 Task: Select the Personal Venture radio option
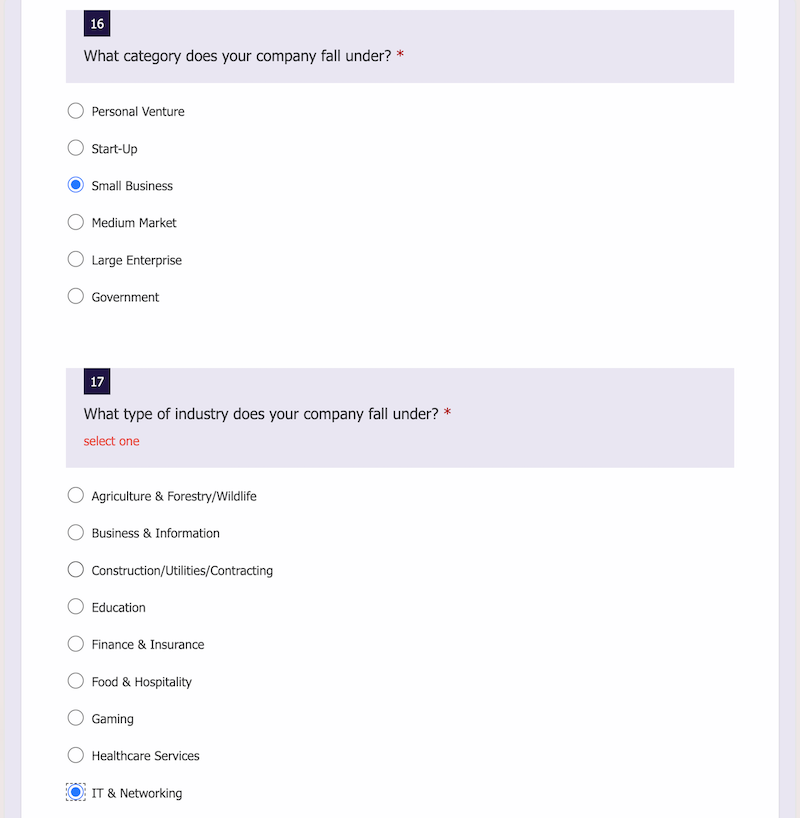[x=76, y=111]
